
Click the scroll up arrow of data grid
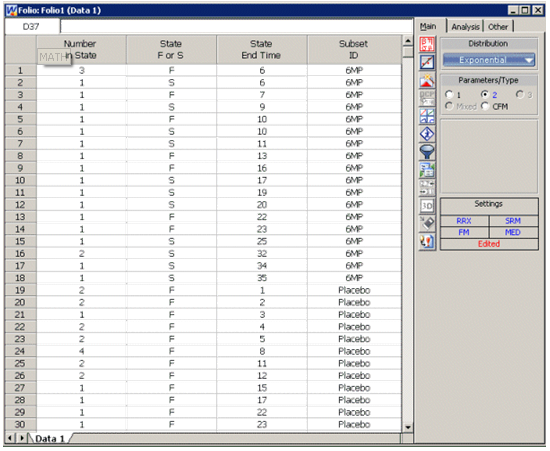click(408, 41)
